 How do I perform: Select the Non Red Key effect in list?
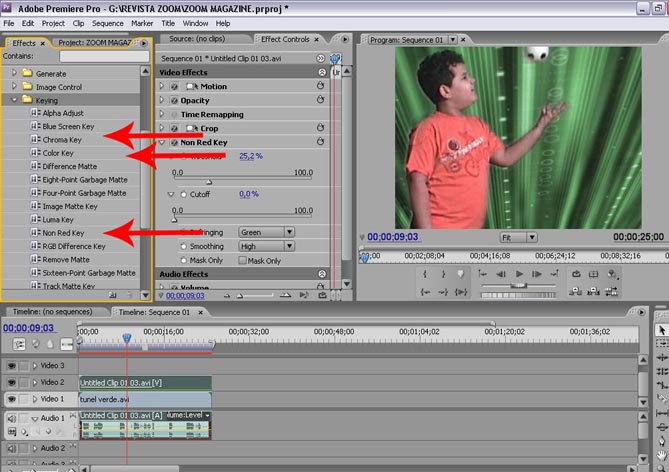64,232
